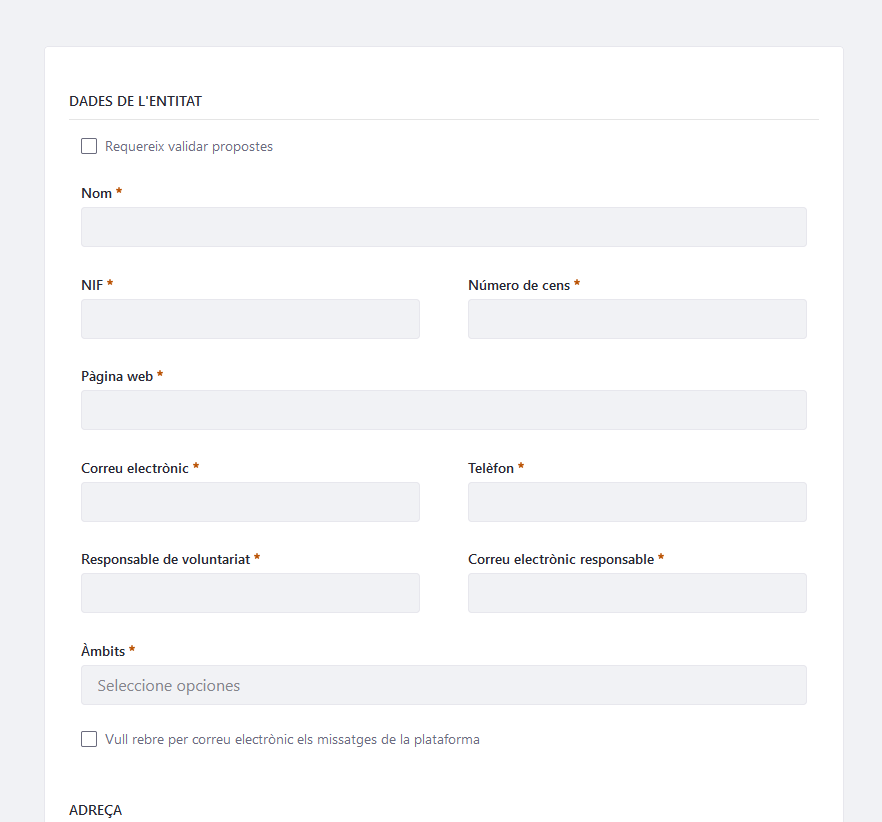The width and height of the screenshot is (882, 822).
Task: Open the Àmbits Seleccione opciones dropdown
Action: click(x=444, y=685)
